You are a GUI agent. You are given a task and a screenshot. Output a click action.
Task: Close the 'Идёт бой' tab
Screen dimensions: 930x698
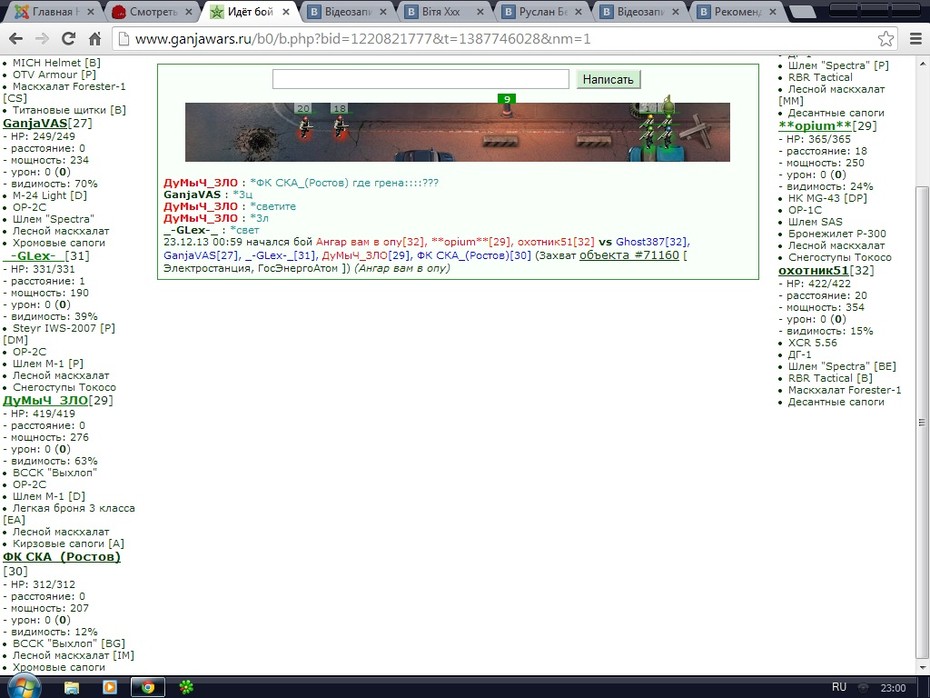286,12
